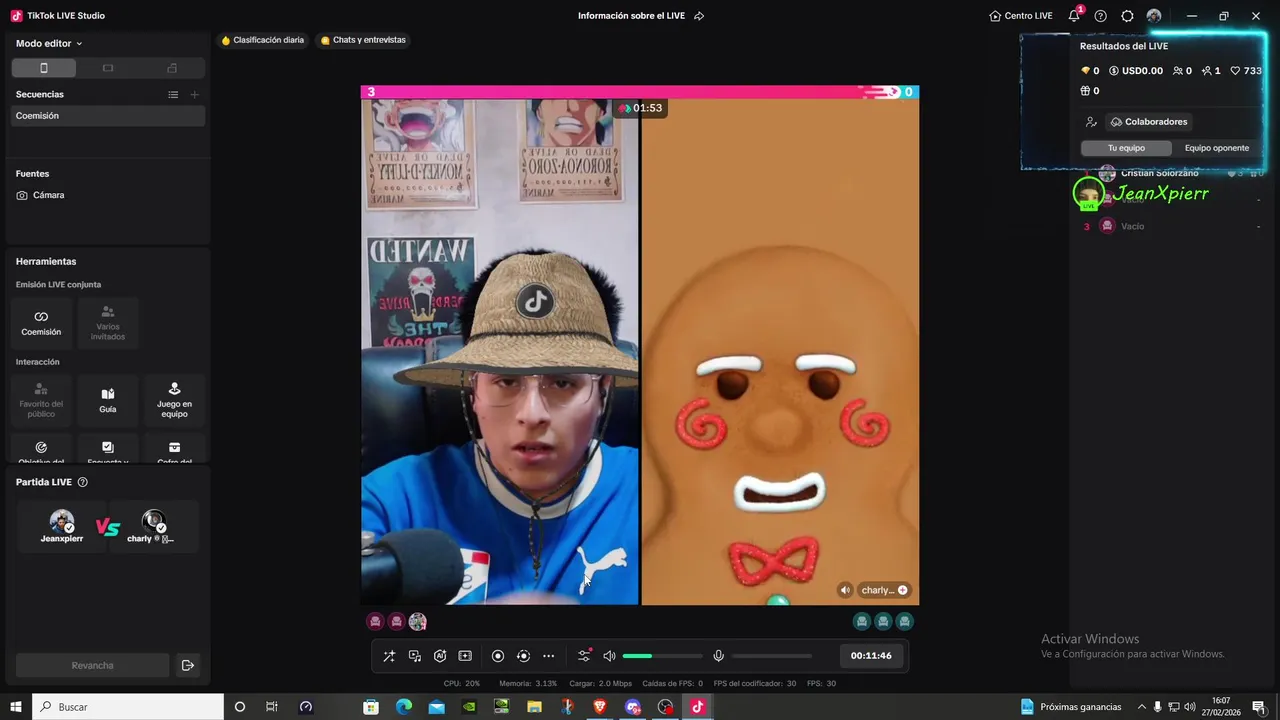Click the Memoria: 3.13% status text
This screenshot has width=1280, height=720.
pyautogui.click(x=528, y=684)
